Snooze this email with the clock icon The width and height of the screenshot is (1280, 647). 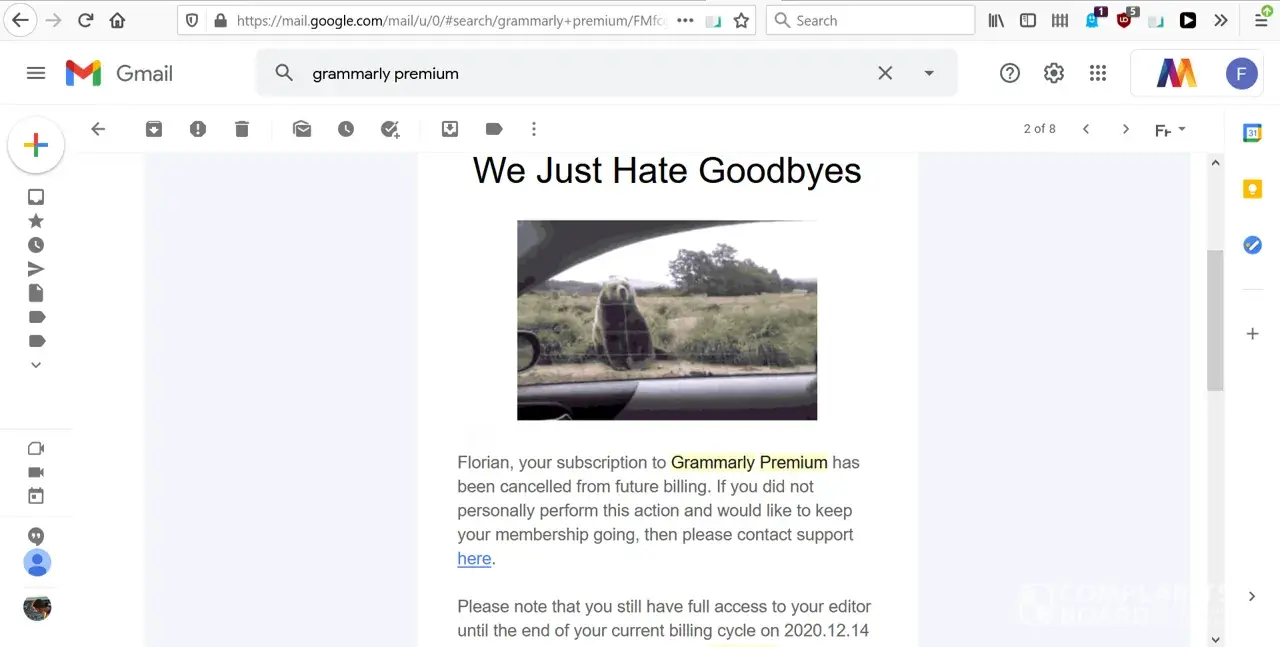click(x=346, y=129)
